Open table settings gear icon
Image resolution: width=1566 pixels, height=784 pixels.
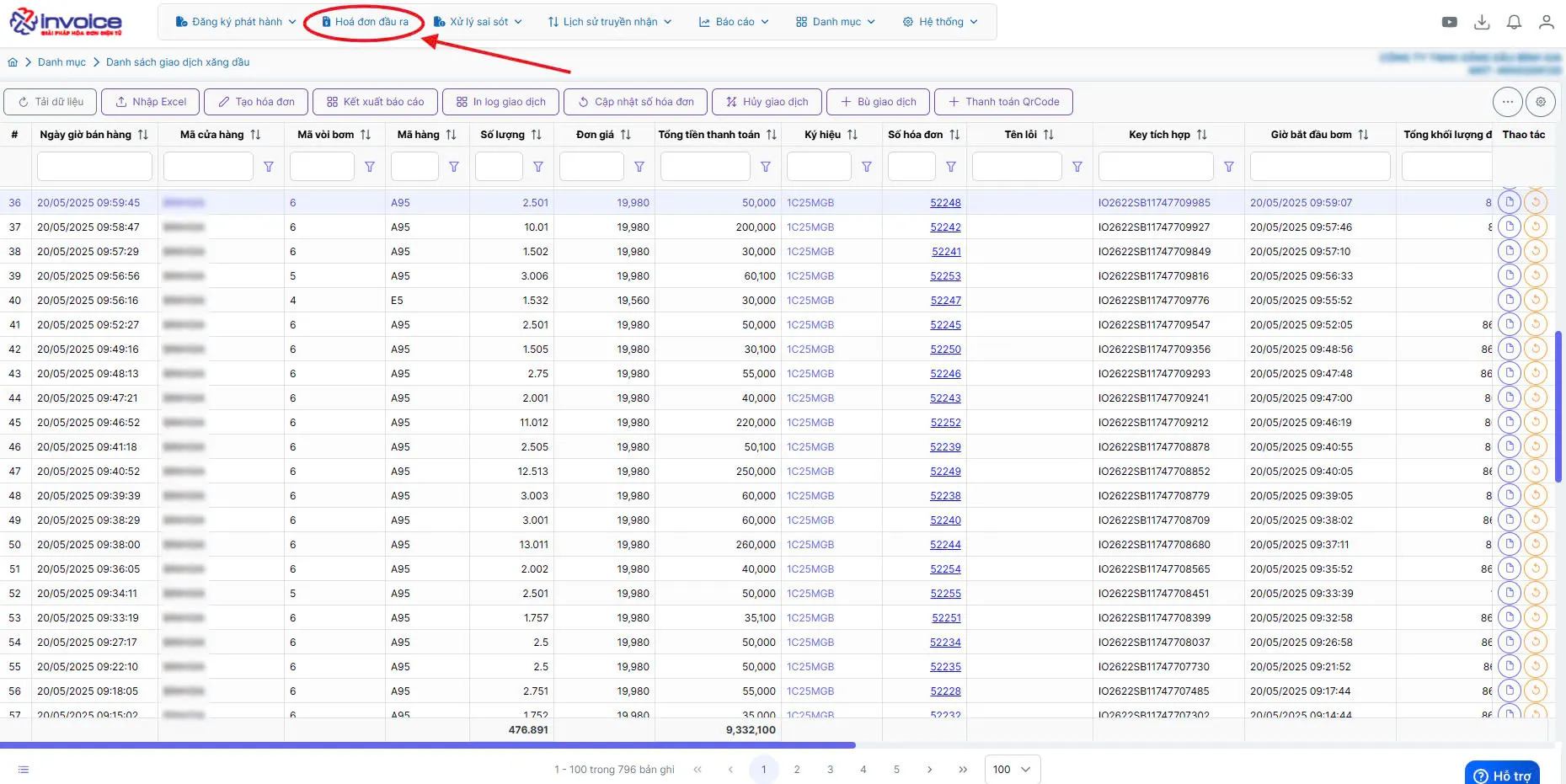pyautogui.click(x=1541, y=102)
